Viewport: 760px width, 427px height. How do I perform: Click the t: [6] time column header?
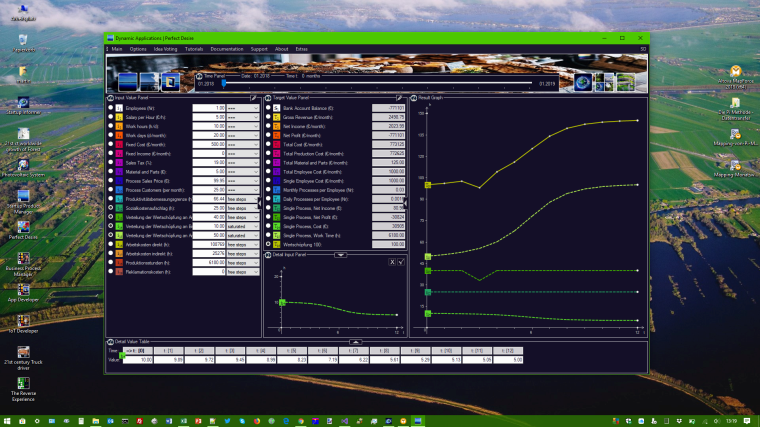pyautogui.click(x=323, y=350)
